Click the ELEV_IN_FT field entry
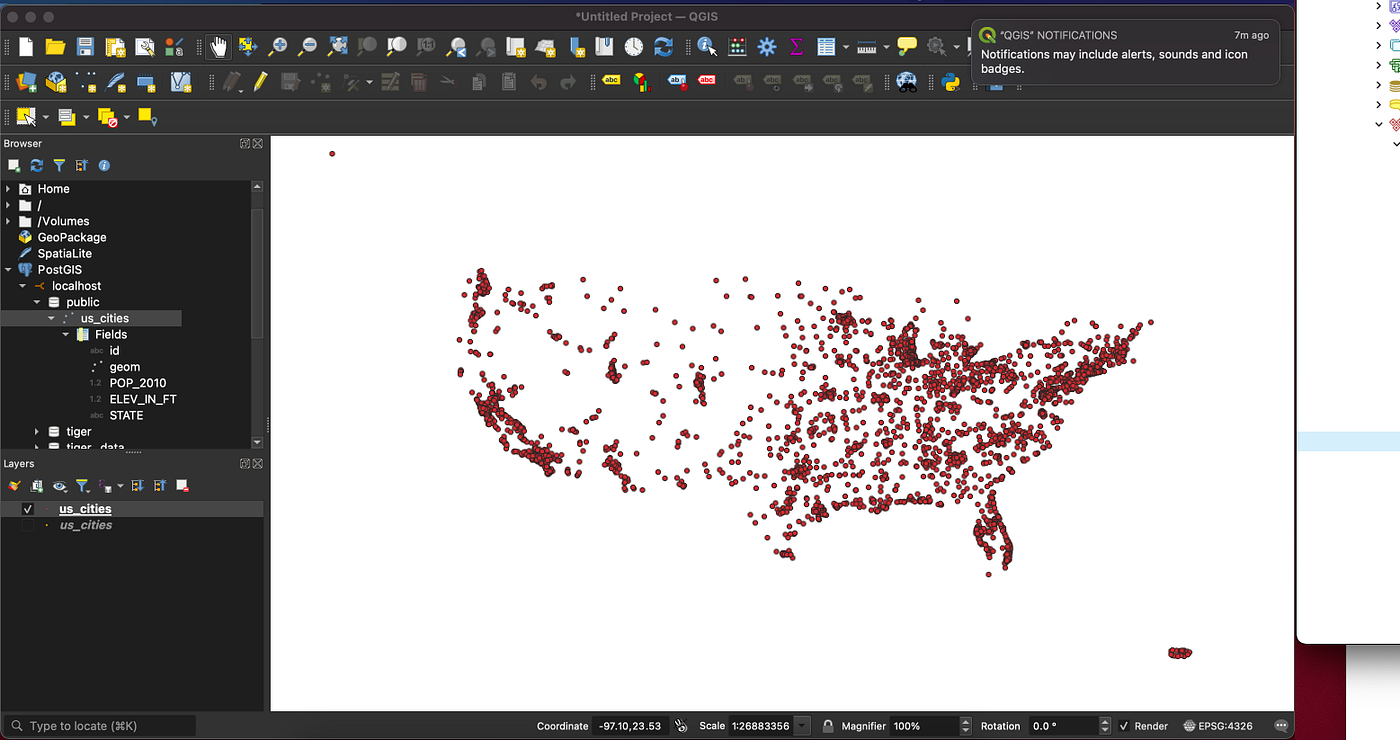Viewport: 1400px width, 740px height. (x=143, y=399)
